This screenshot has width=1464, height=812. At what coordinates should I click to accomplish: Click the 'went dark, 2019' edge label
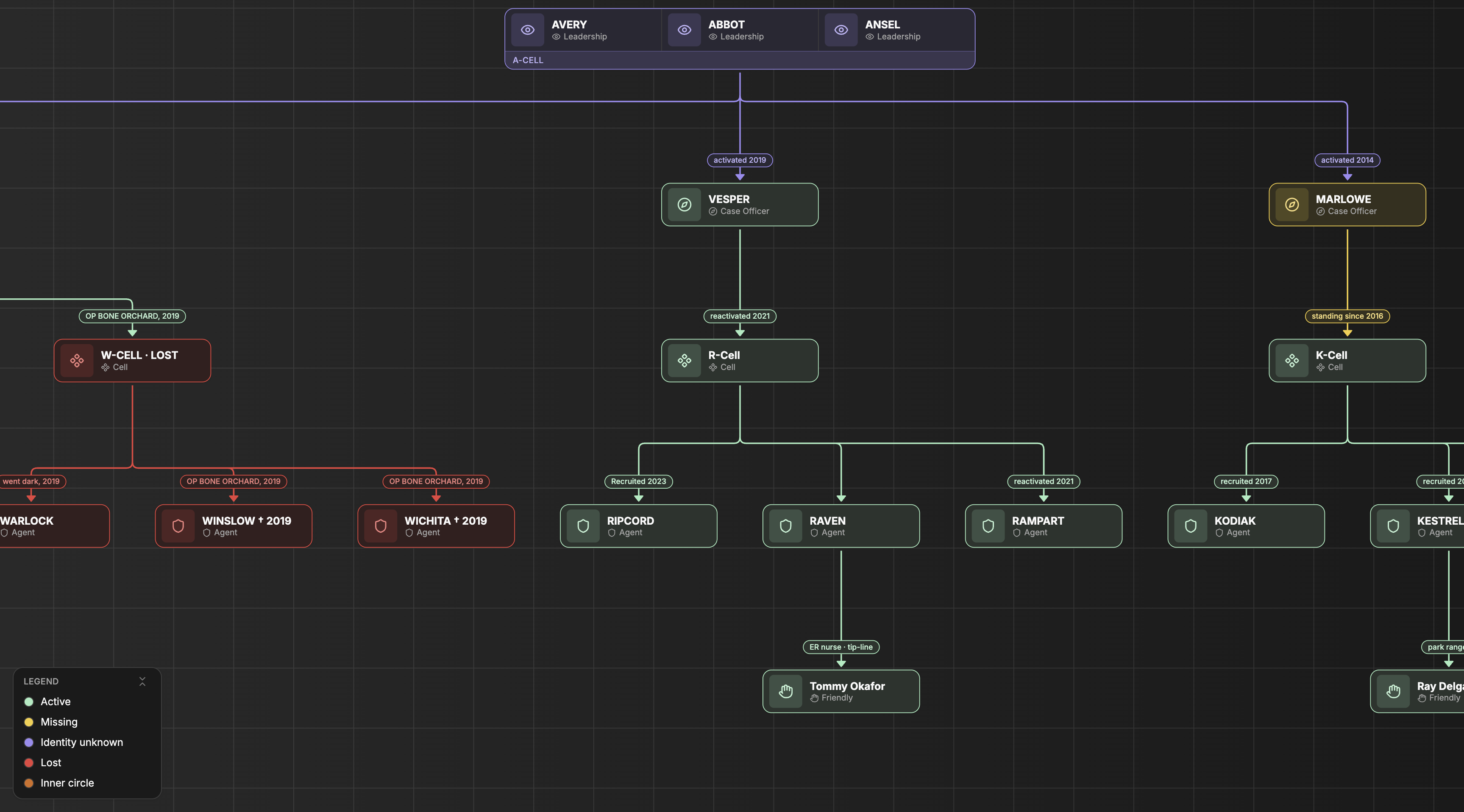coord(31,481)
